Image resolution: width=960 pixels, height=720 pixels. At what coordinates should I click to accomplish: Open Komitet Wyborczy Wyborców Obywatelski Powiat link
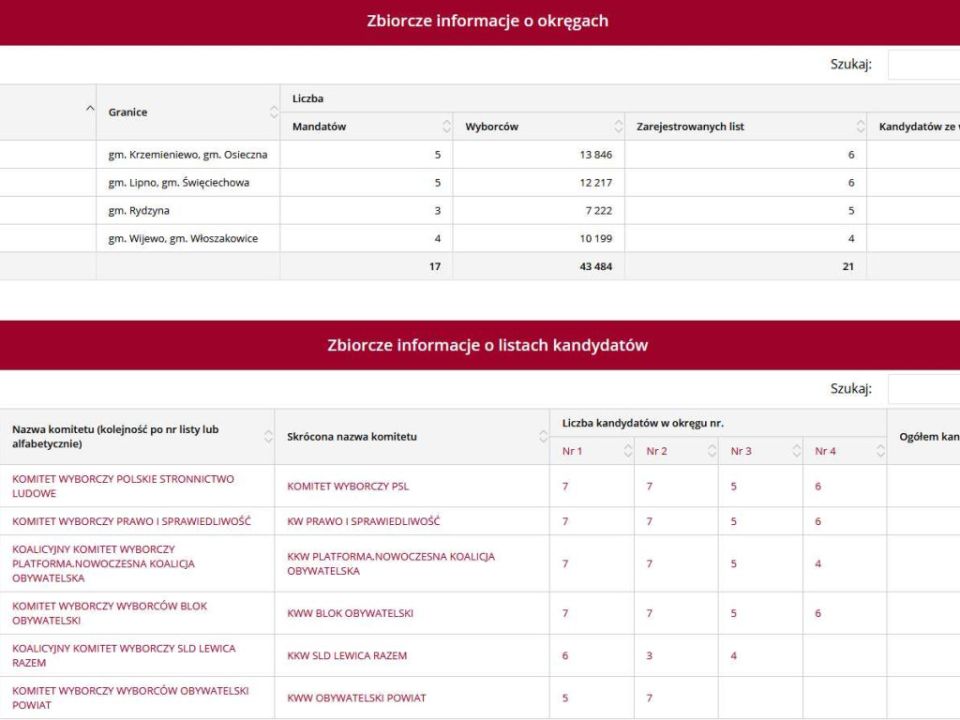pos(130,698)
